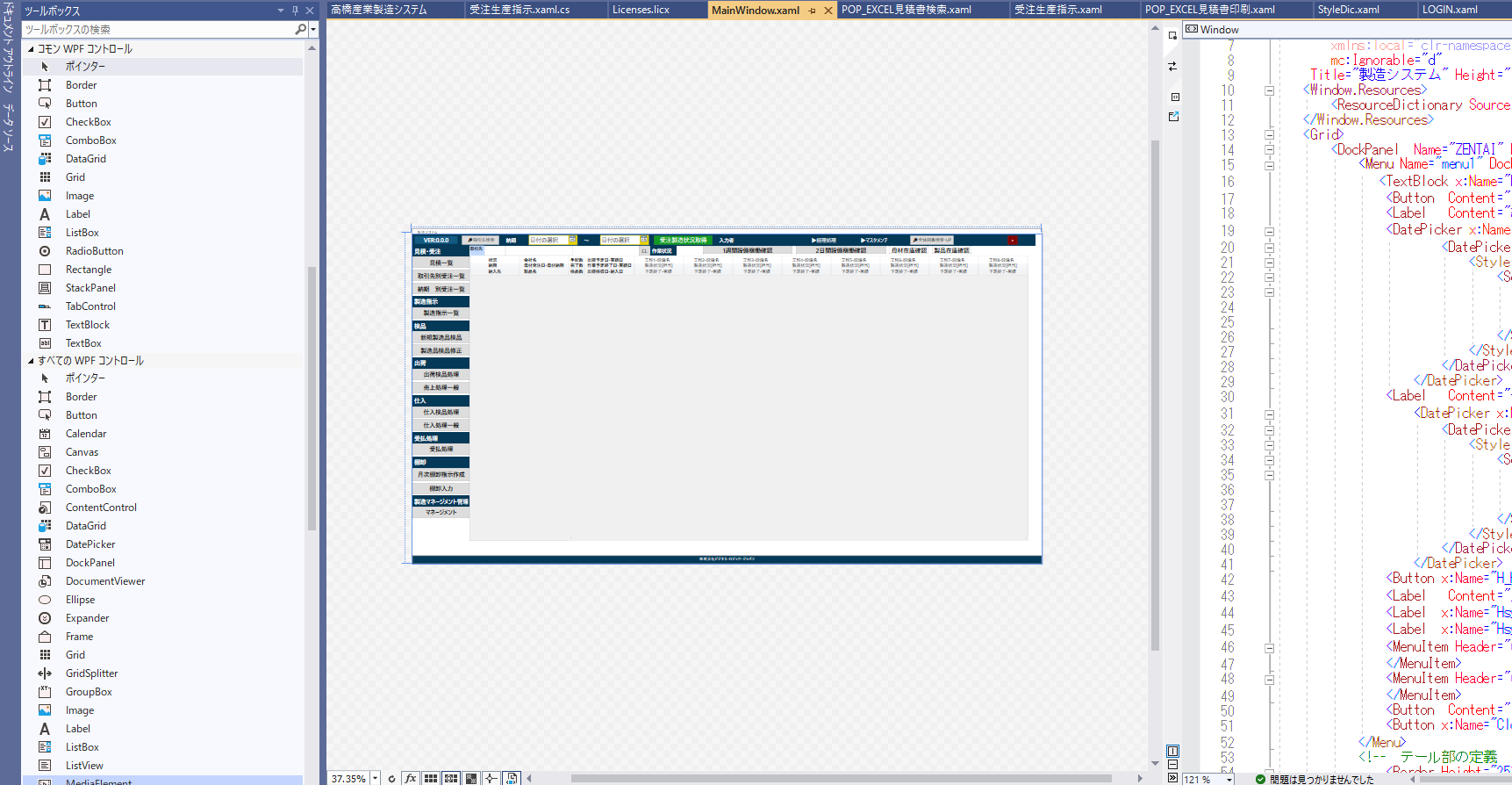The image size is (1512, 785).
Task: Click the ツールボックスの検索 search field
Action: point(158,30)
